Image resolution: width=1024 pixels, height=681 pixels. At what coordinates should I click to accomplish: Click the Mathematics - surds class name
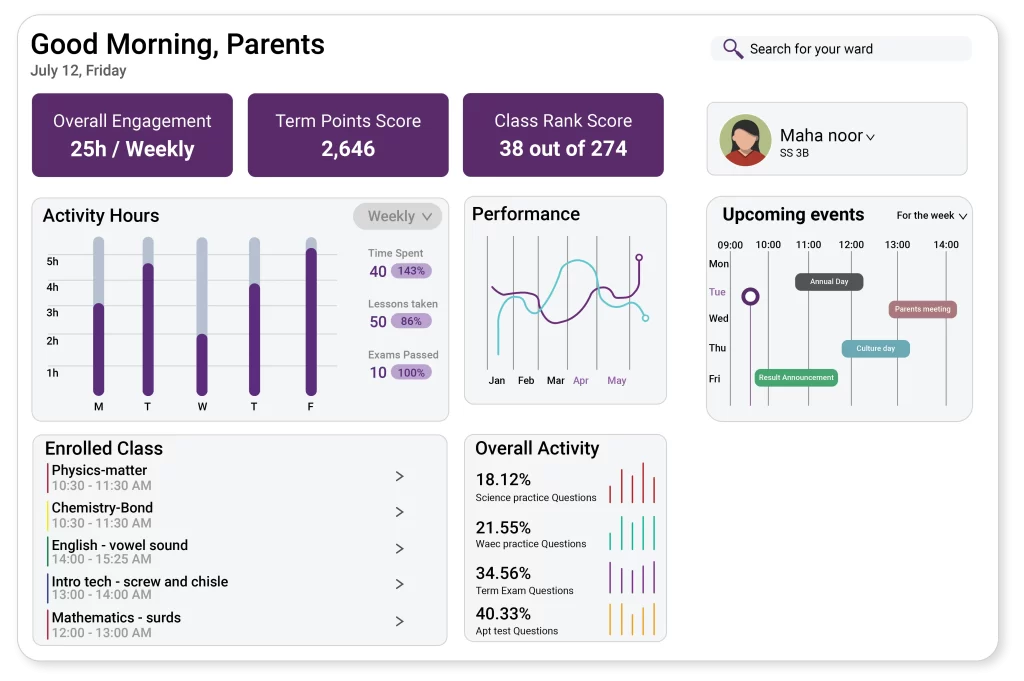(x=116, y=618)
